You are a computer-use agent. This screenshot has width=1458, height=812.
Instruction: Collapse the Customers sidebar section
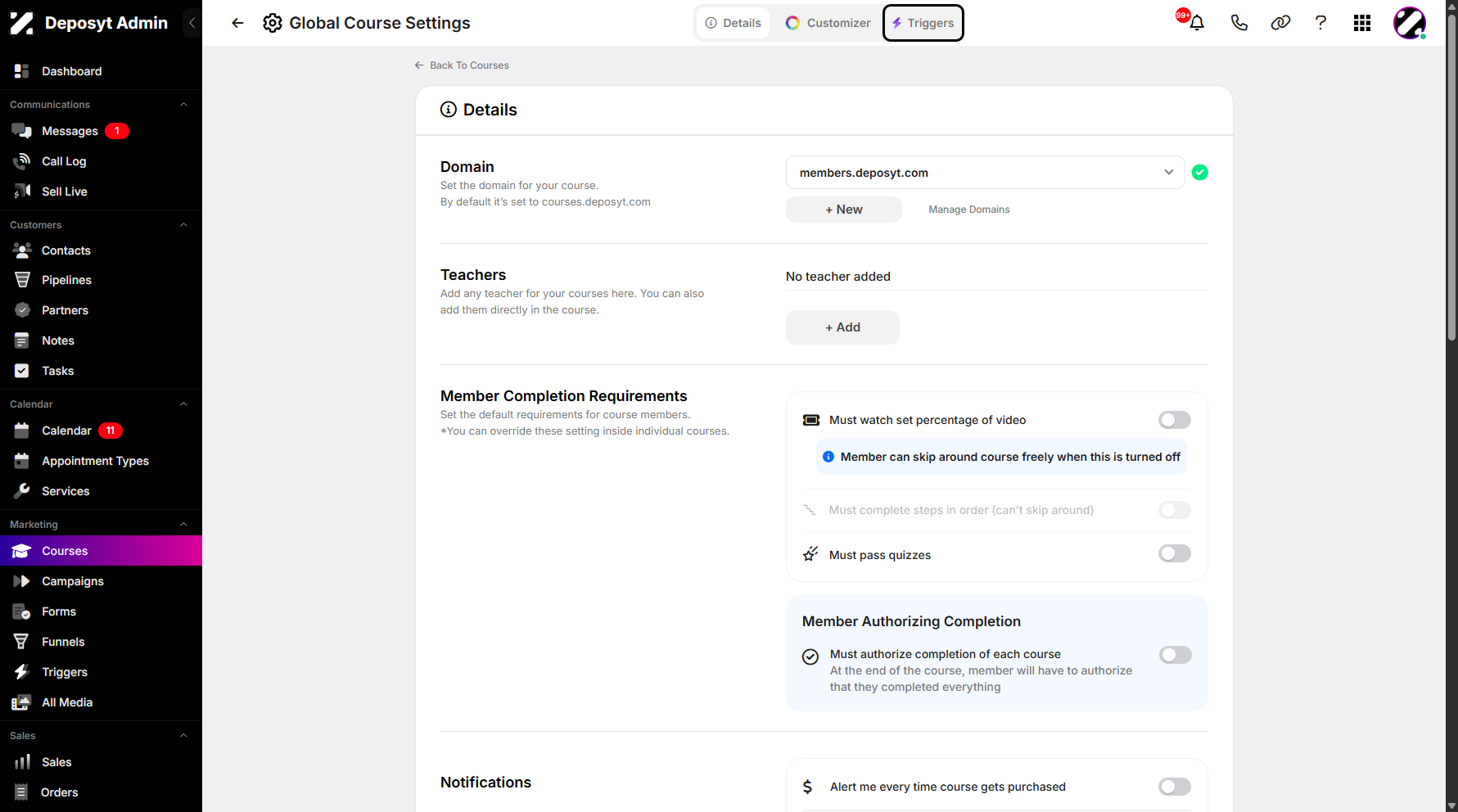point(183,225)
